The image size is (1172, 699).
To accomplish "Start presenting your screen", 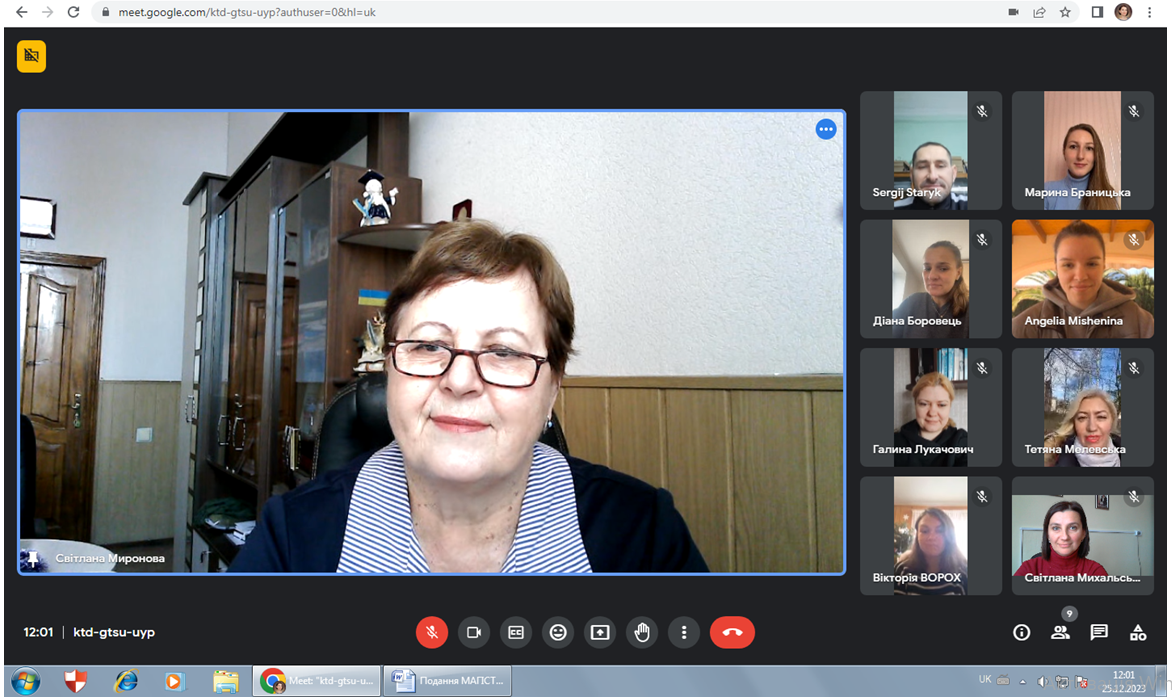I will (600, 632).
